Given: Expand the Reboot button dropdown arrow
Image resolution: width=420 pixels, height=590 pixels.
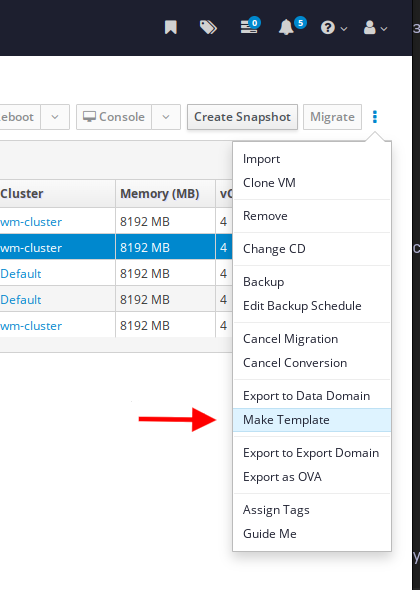Looking at the screenshot, I should (x=55, y=117).
